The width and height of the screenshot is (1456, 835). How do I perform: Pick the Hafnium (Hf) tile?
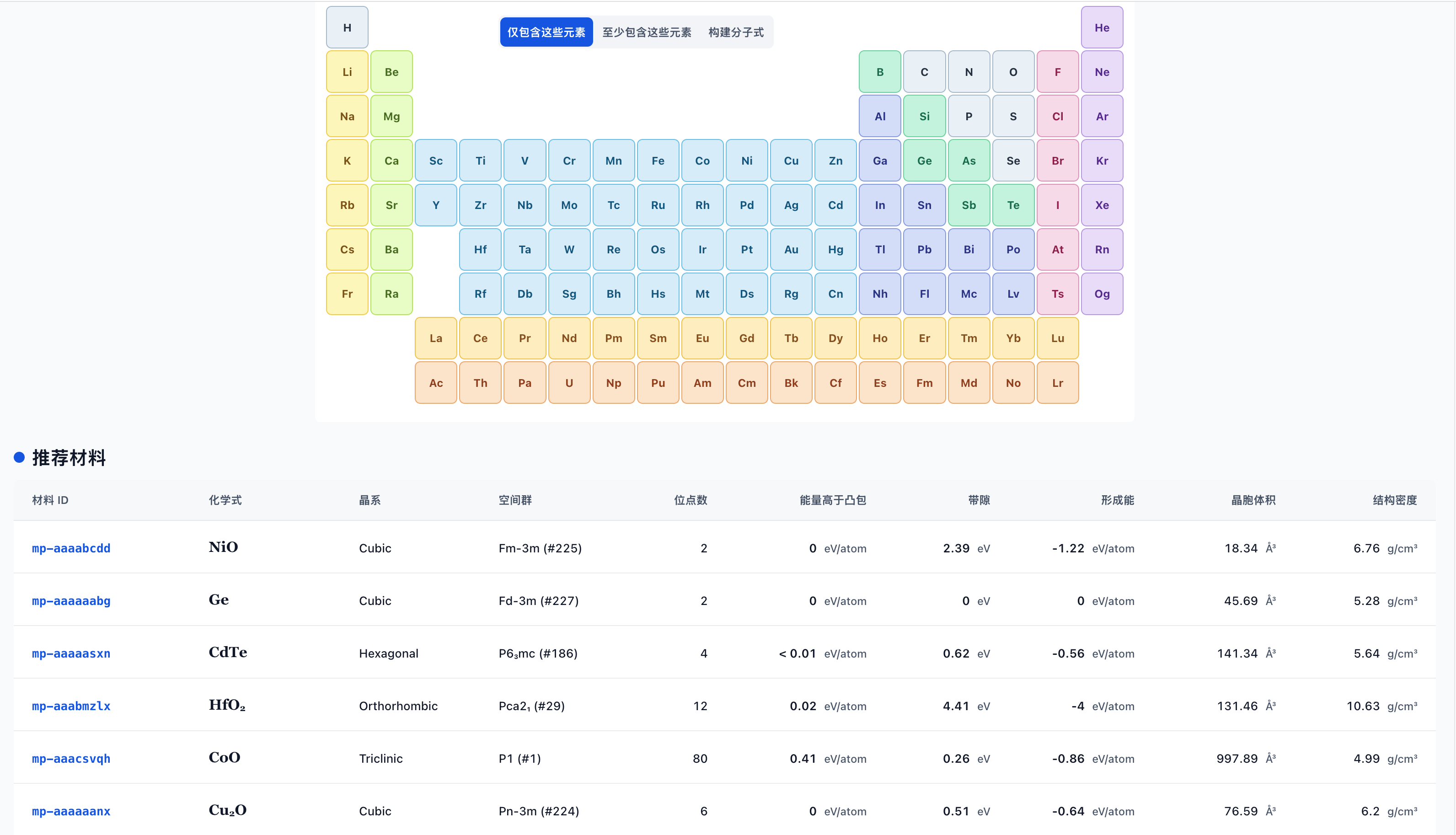(480, 250)
